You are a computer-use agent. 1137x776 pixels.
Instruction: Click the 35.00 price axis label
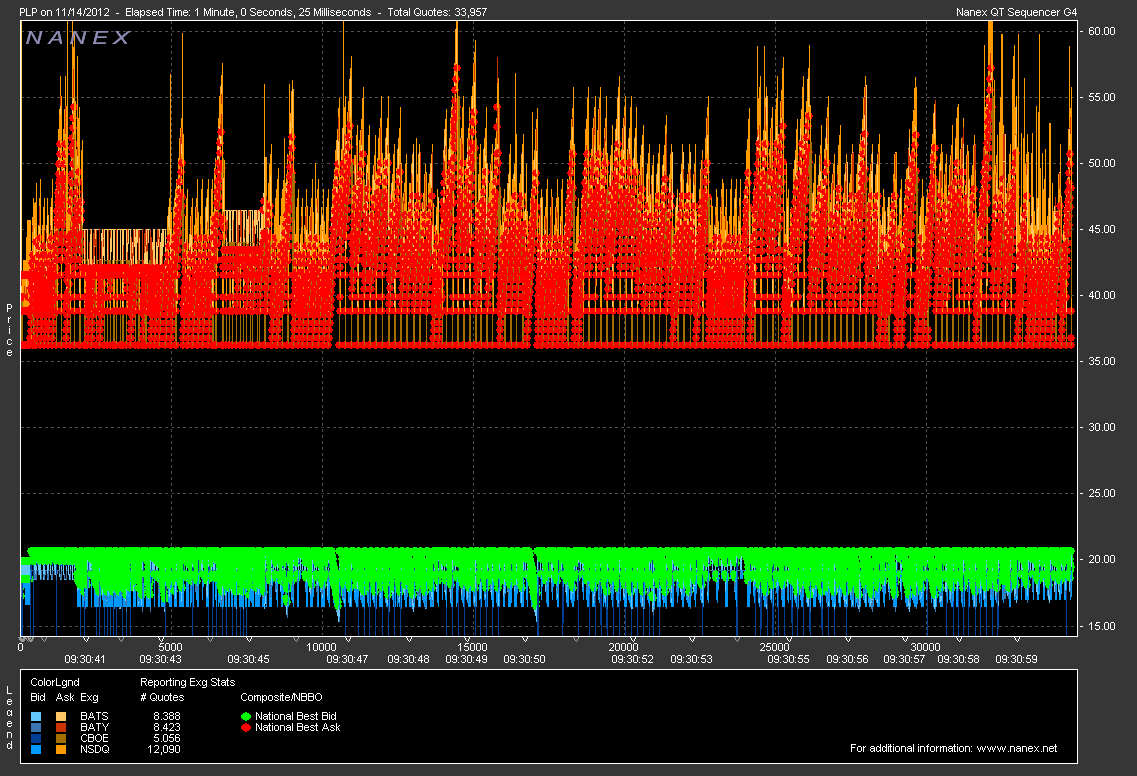click(1100, 361)
